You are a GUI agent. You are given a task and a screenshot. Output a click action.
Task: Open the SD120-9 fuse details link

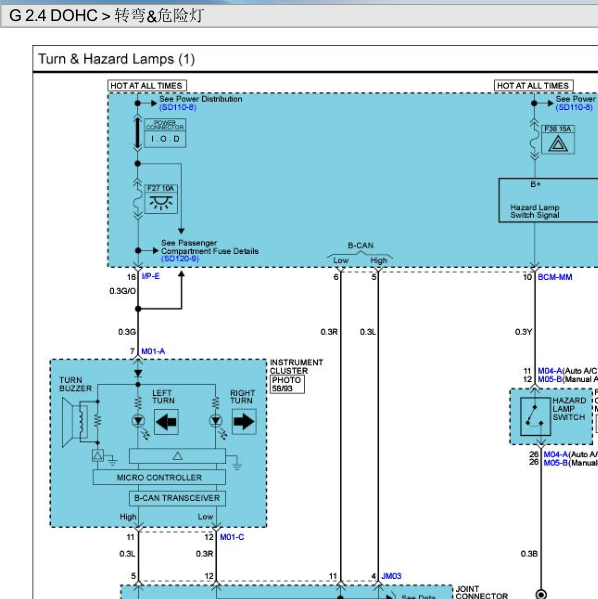(x=180, y=259)
